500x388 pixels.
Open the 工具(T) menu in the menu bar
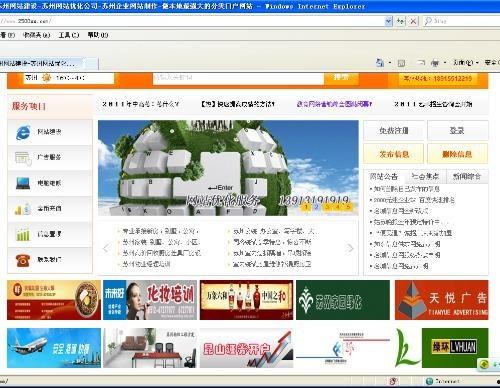(69, 35)
